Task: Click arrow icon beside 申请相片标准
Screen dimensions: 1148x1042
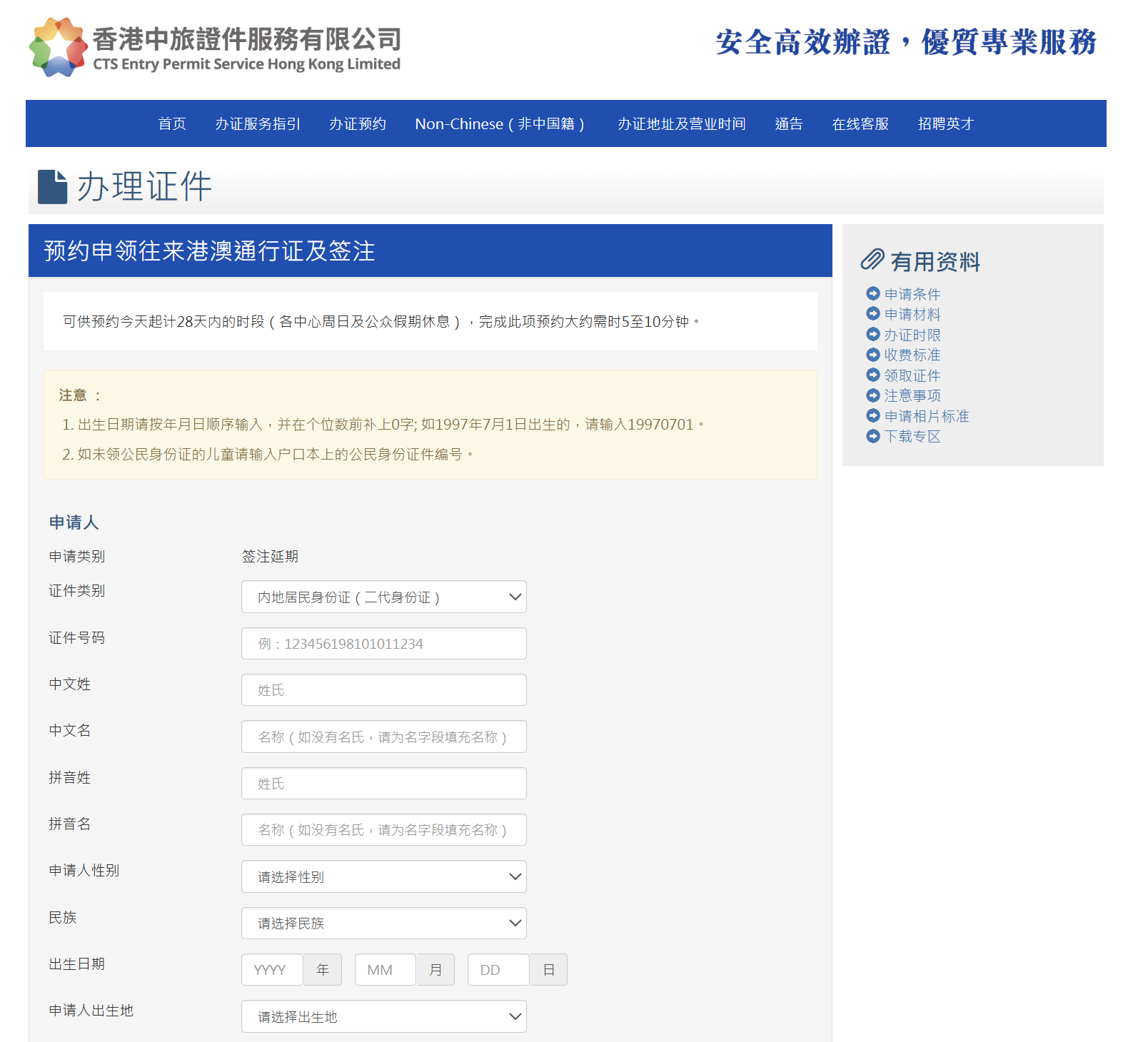Action: pyautogui.click(x=872, y=415)
